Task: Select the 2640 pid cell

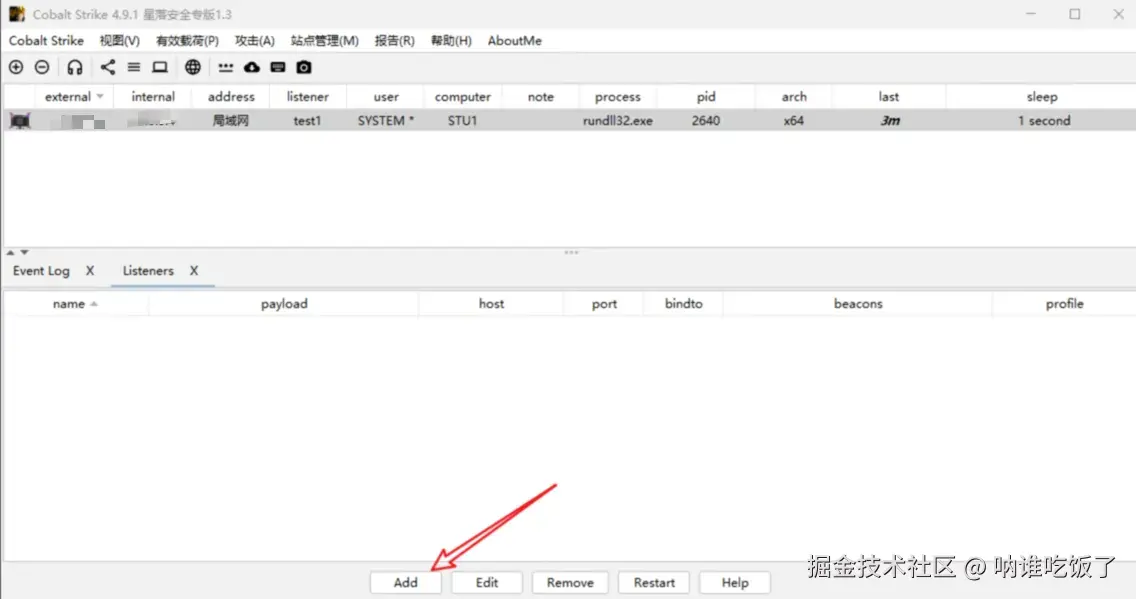Action: [x=706, y=121]
